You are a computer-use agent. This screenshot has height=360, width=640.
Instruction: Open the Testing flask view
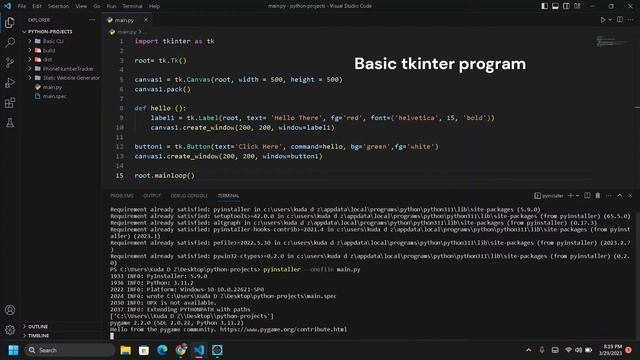10,122
